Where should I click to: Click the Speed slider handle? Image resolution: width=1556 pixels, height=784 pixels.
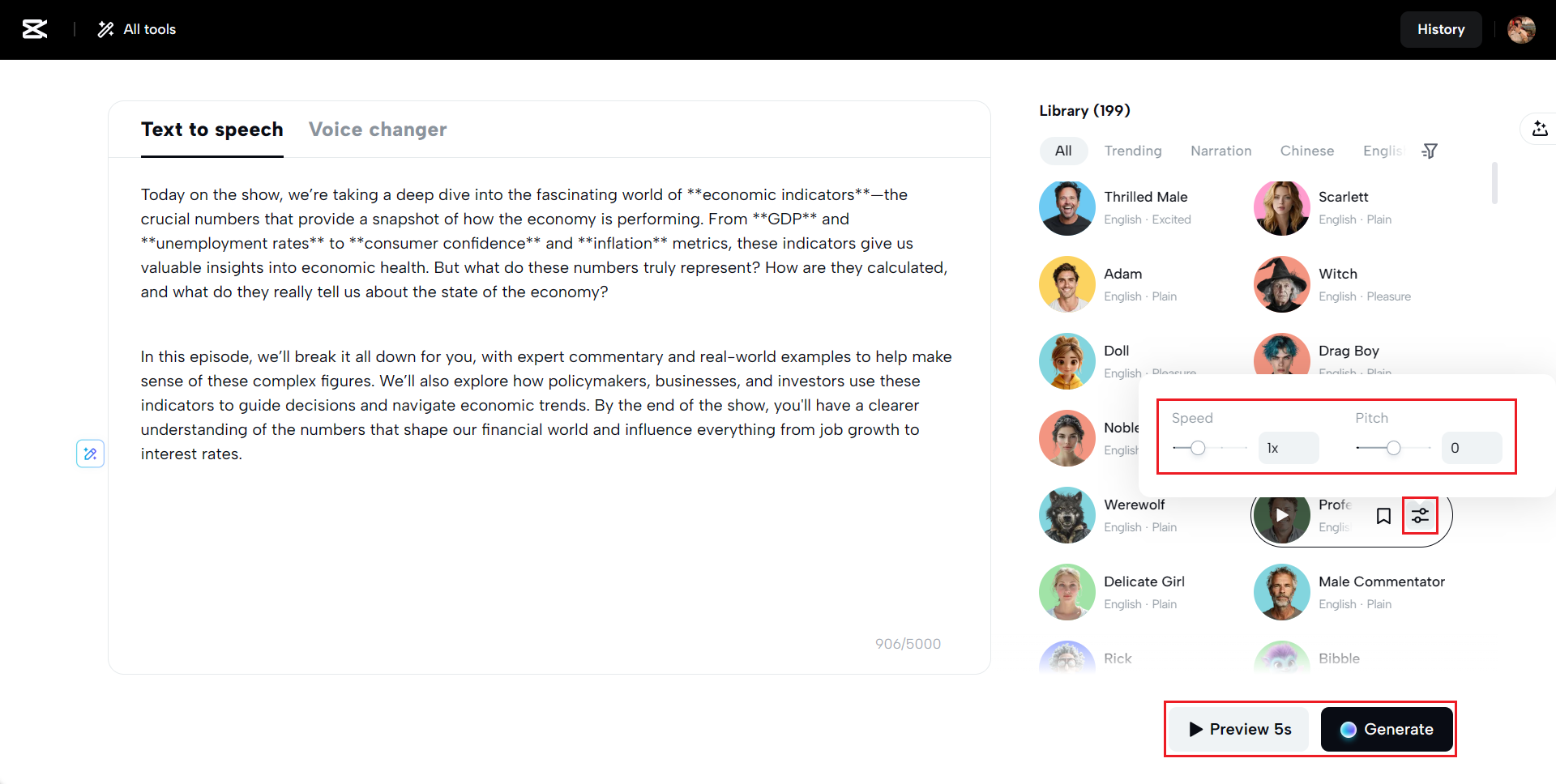[1198, 448]
